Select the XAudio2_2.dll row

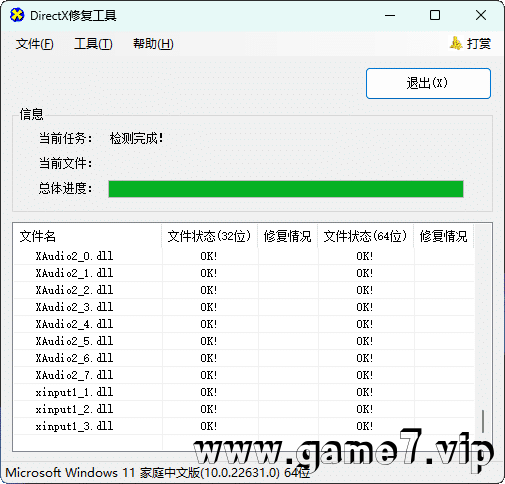point(244,290)
